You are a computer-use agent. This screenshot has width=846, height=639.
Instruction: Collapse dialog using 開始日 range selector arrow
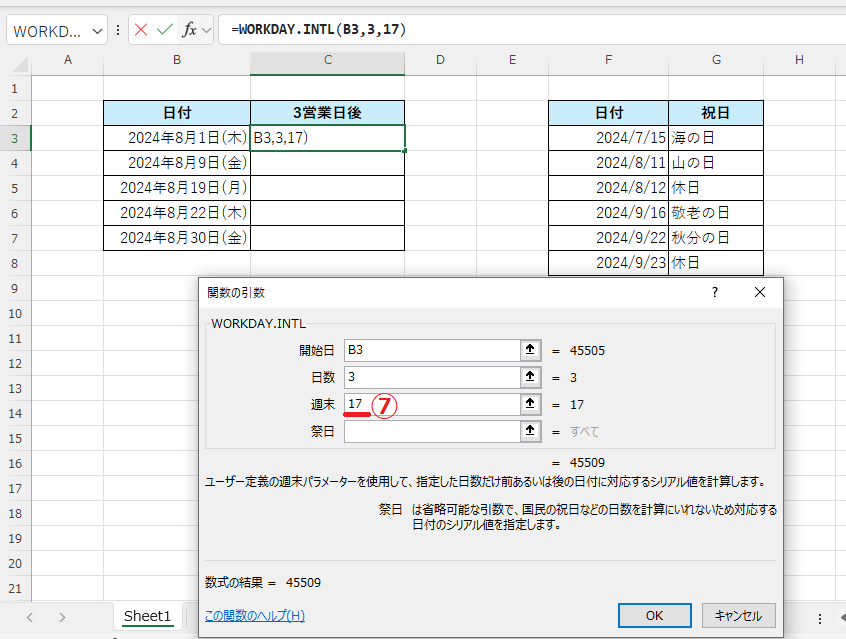[x=530, y=350]
